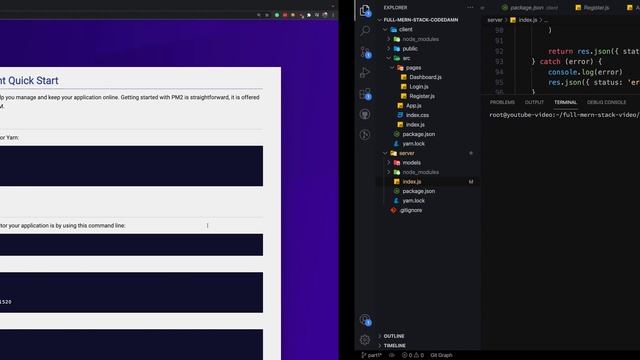Open the Extensions view in activity bar
The width and height of the screenshot is (640, 360).
pos(365,94)
